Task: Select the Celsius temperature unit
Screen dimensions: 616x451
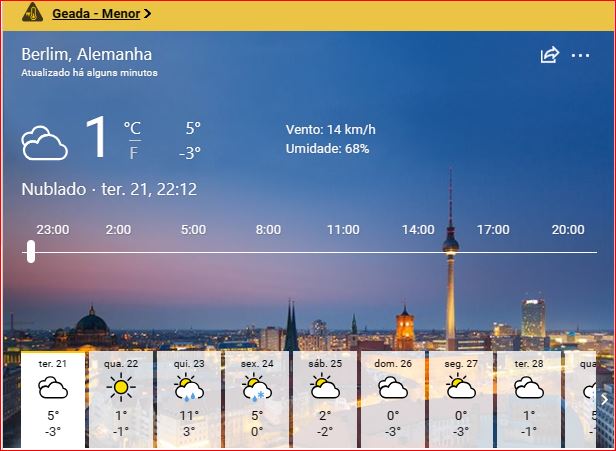Action: point(132,128)
